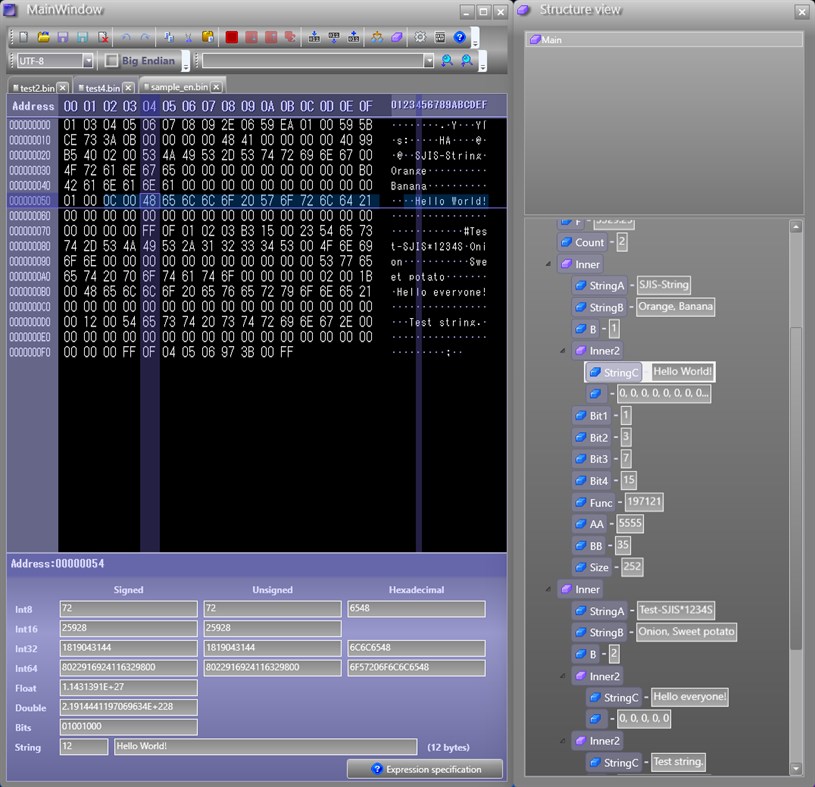The width and height of the screenshot is (815, 787).
Task: Open the help panel
Action: click(459, 37)
